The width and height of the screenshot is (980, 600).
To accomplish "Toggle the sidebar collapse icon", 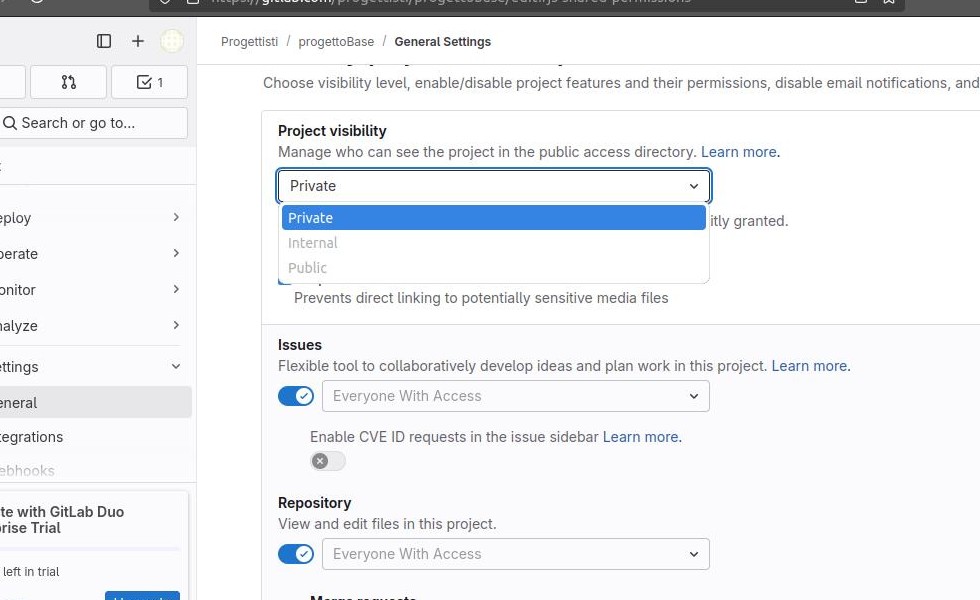I will [x=104, y=41].
